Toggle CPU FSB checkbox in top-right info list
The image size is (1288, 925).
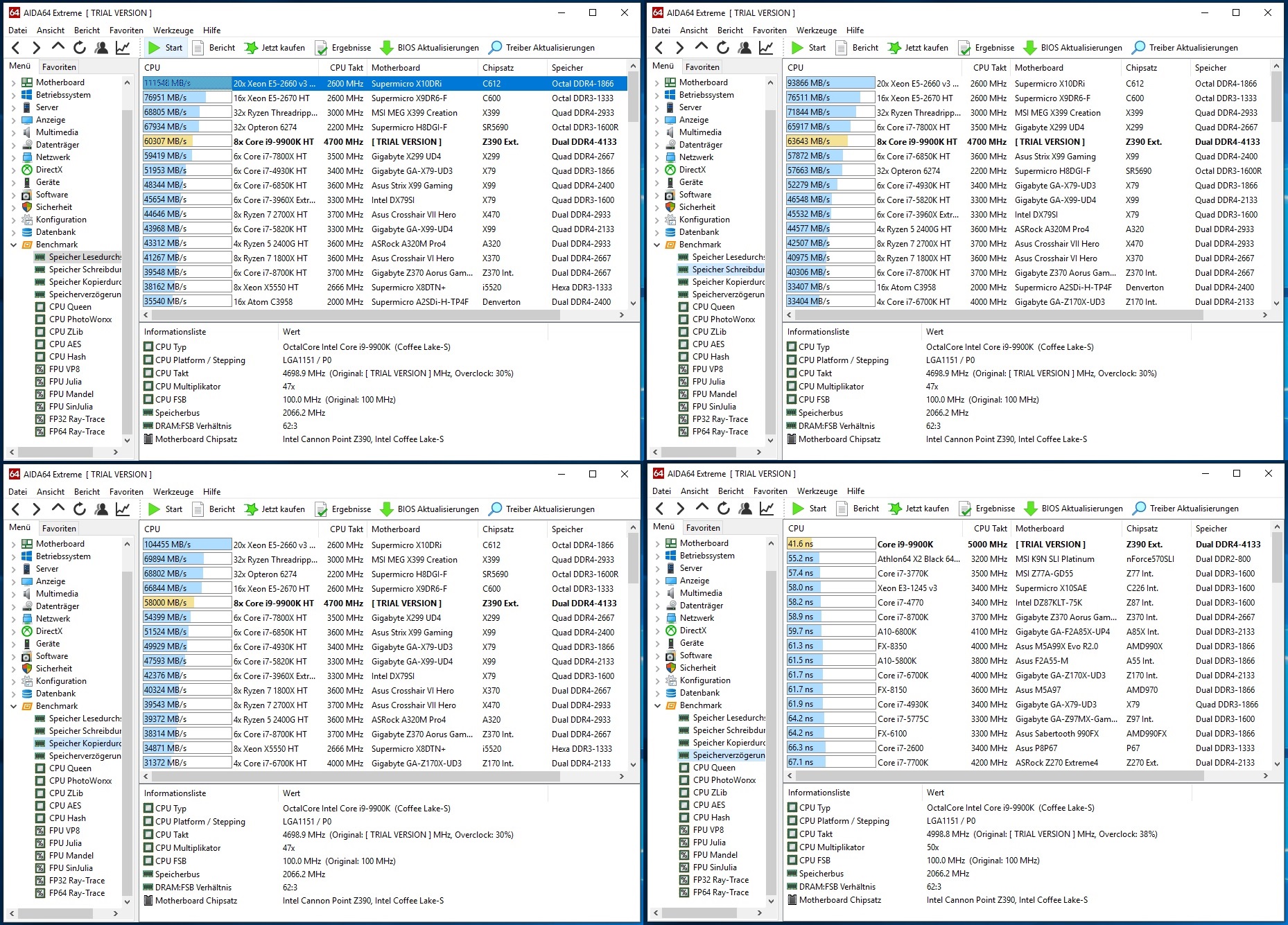coord(792,400)
